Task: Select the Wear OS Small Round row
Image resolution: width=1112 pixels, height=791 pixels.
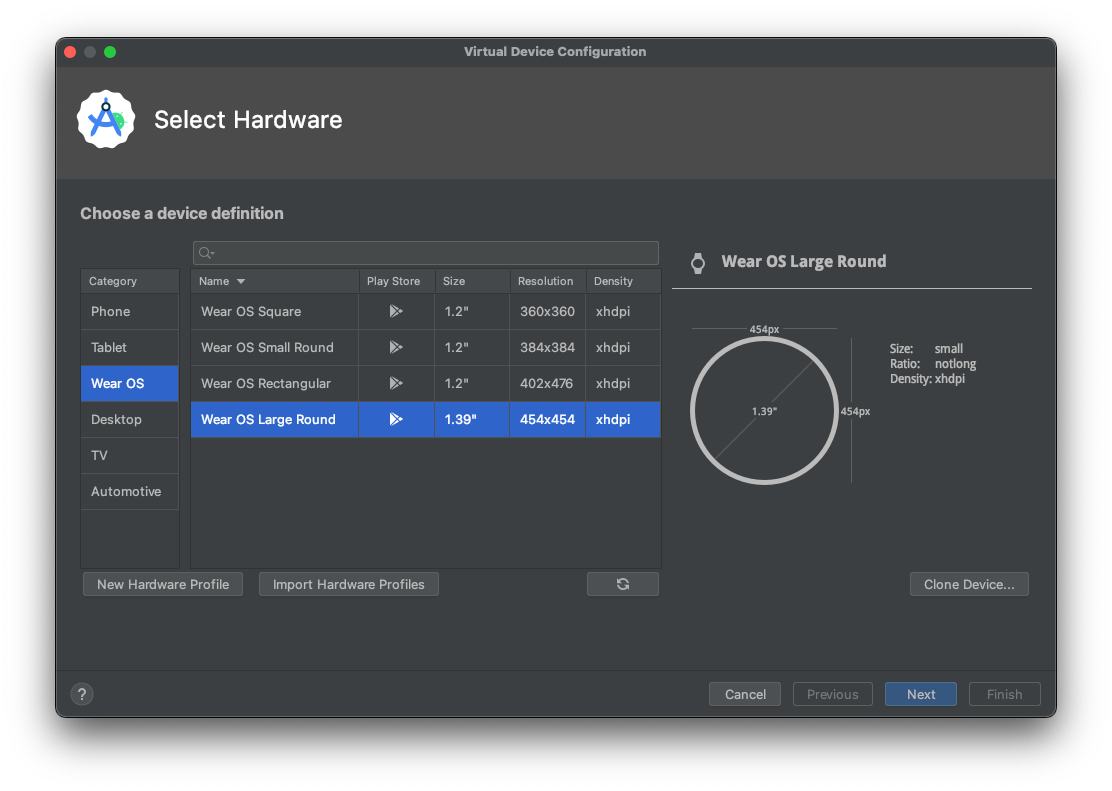Action: pos(426,348)
